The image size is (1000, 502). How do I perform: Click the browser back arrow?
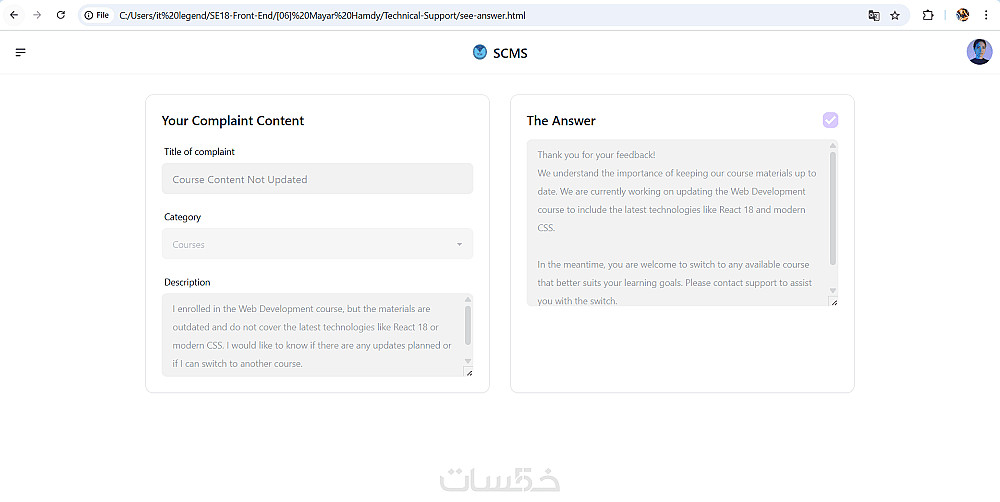tap(14, 15)
